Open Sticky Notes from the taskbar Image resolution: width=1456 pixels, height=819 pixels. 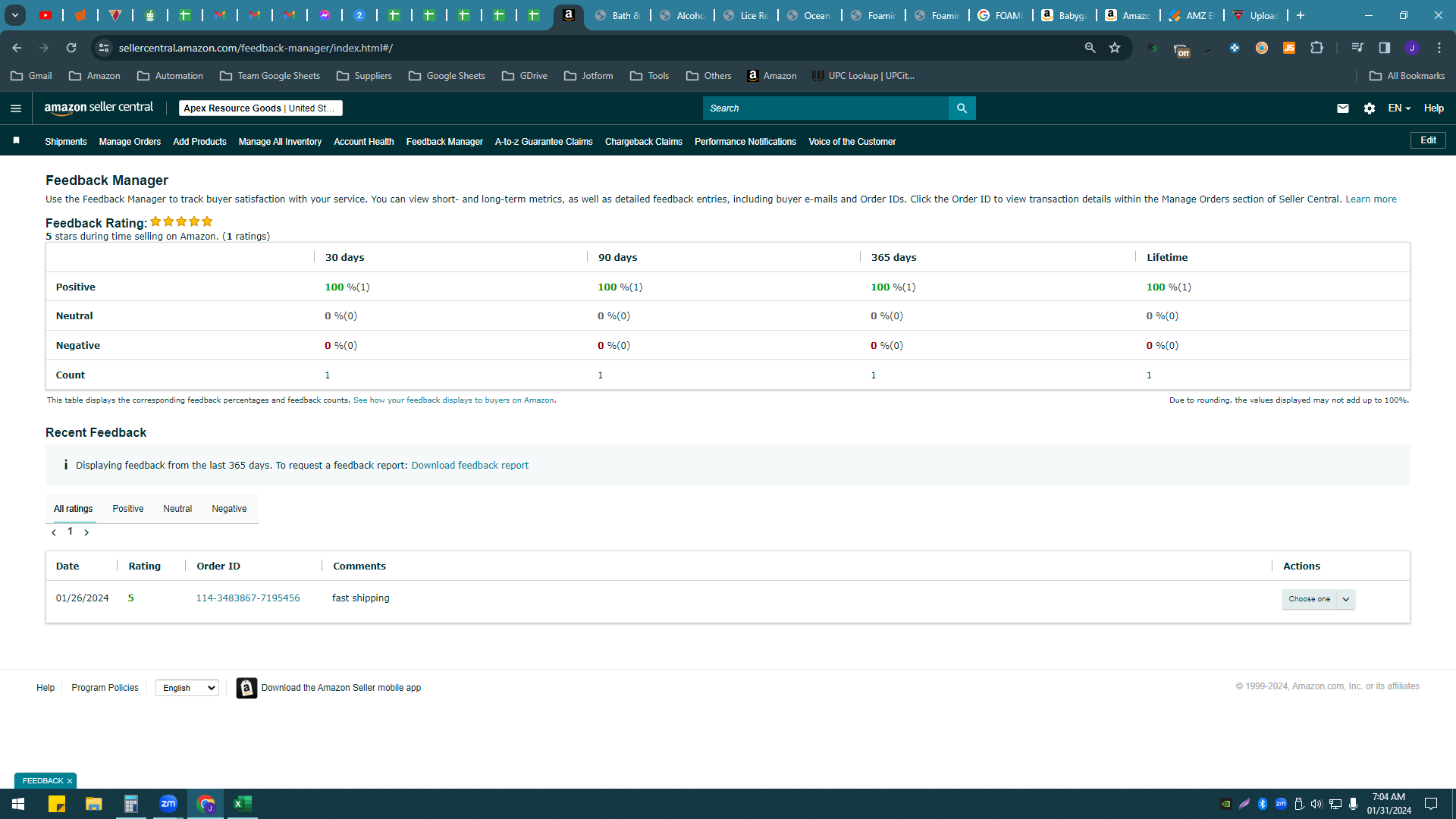pos(57,804)
